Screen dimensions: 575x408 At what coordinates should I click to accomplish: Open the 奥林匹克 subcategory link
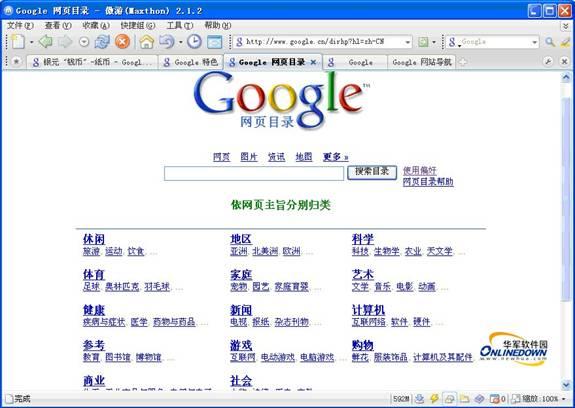click(x=122, y=287)
